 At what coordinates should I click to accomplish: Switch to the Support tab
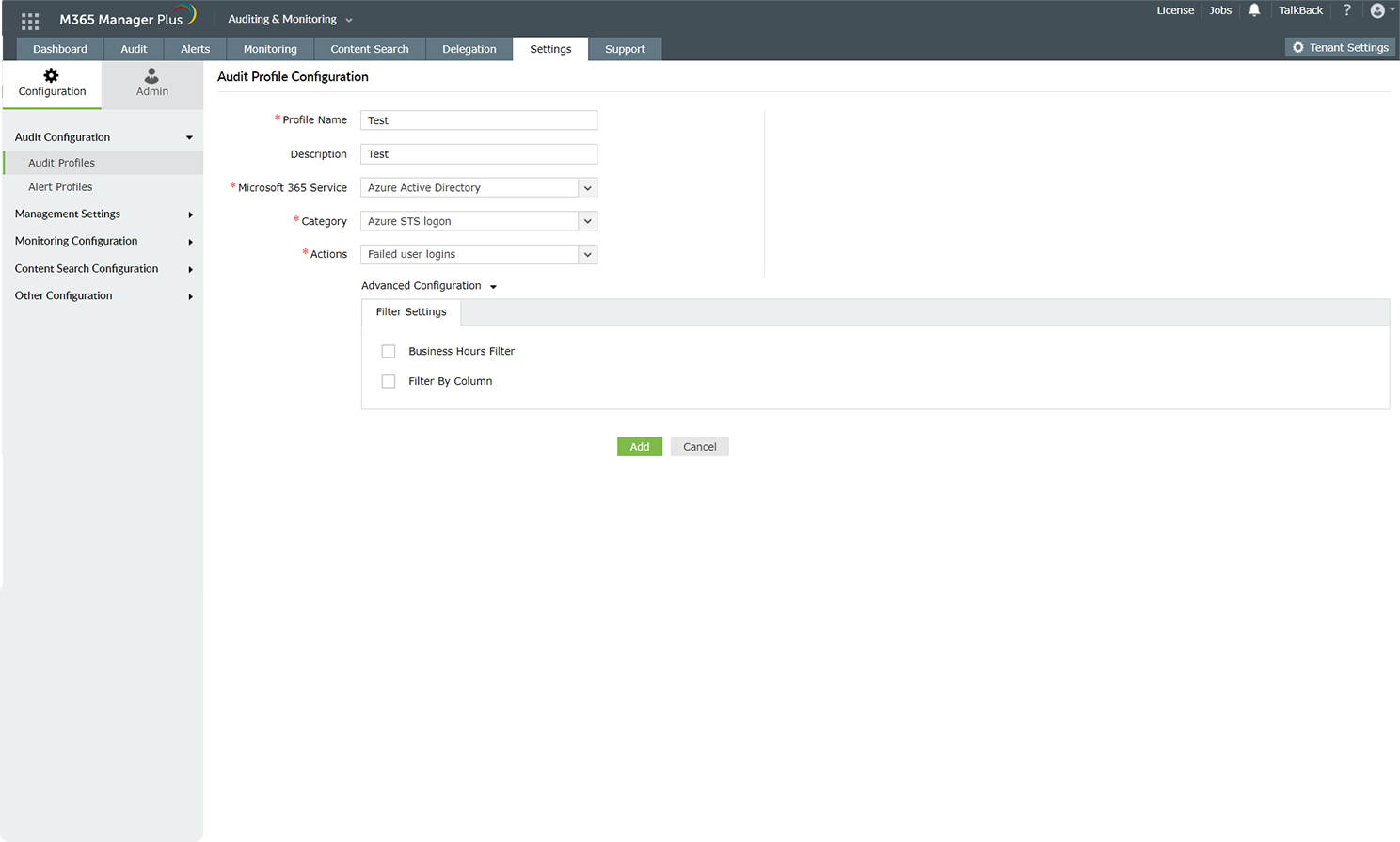[x=625, y=49]
